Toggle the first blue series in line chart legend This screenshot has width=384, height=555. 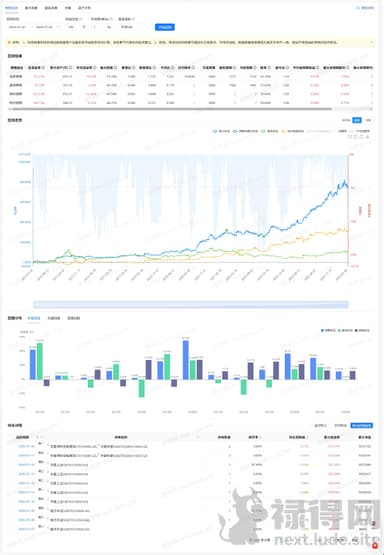[221, 131]
